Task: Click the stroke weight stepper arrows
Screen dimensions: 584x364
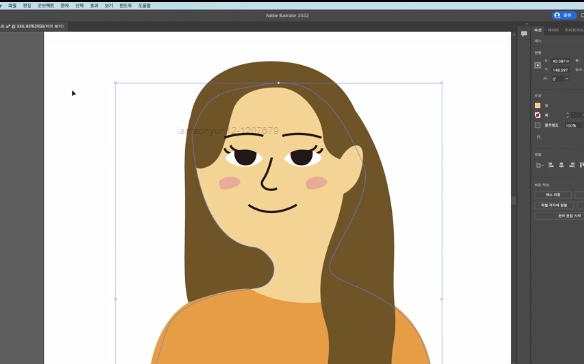Action: 567,115
